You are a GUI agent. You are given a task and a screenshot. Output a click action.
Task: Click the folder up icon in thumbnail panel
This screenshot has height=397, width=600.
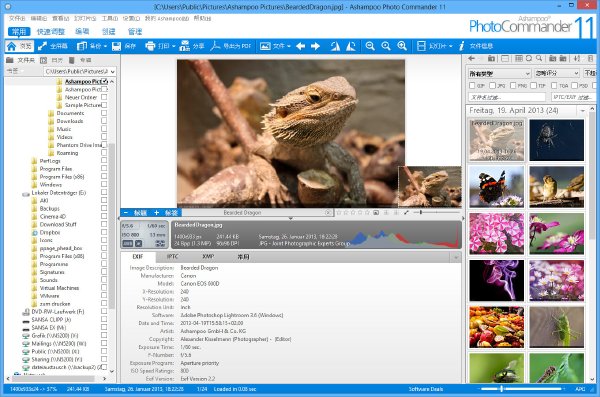click(491, 59)
